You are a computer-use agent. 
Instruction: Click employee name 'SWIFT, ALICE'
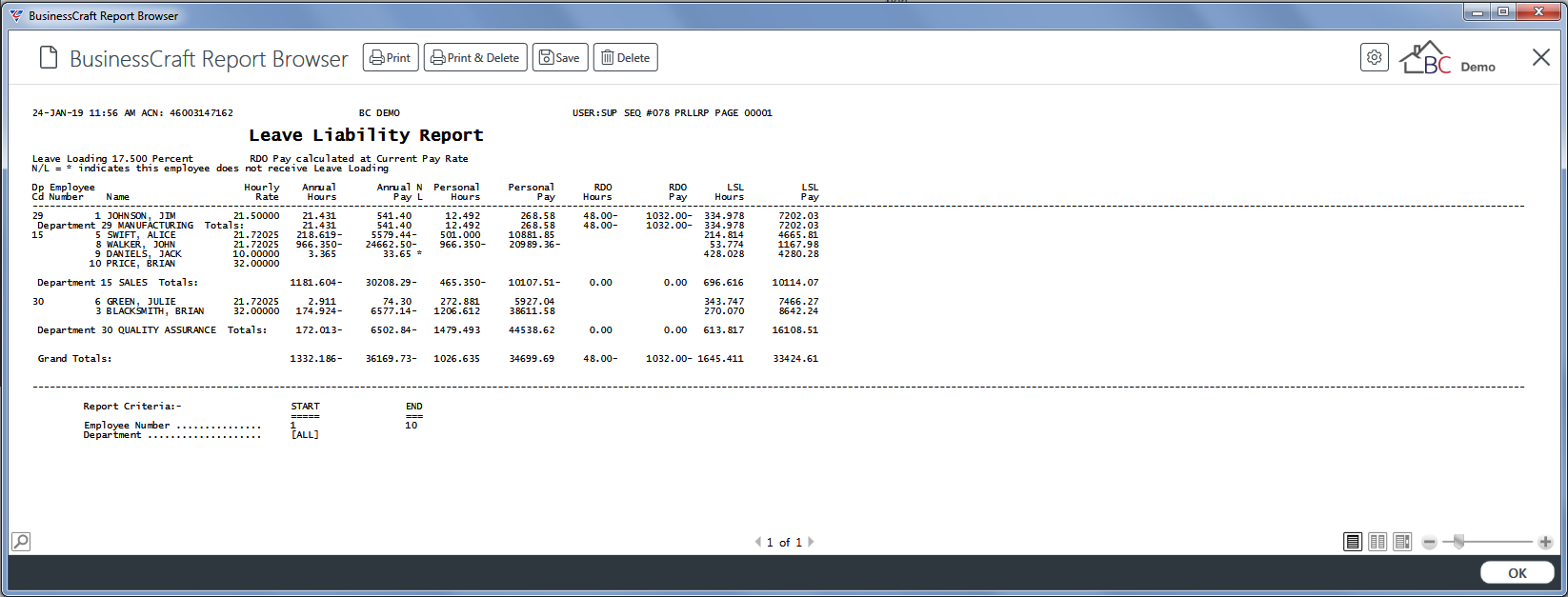pyautogui.click(x=141, y=235)
